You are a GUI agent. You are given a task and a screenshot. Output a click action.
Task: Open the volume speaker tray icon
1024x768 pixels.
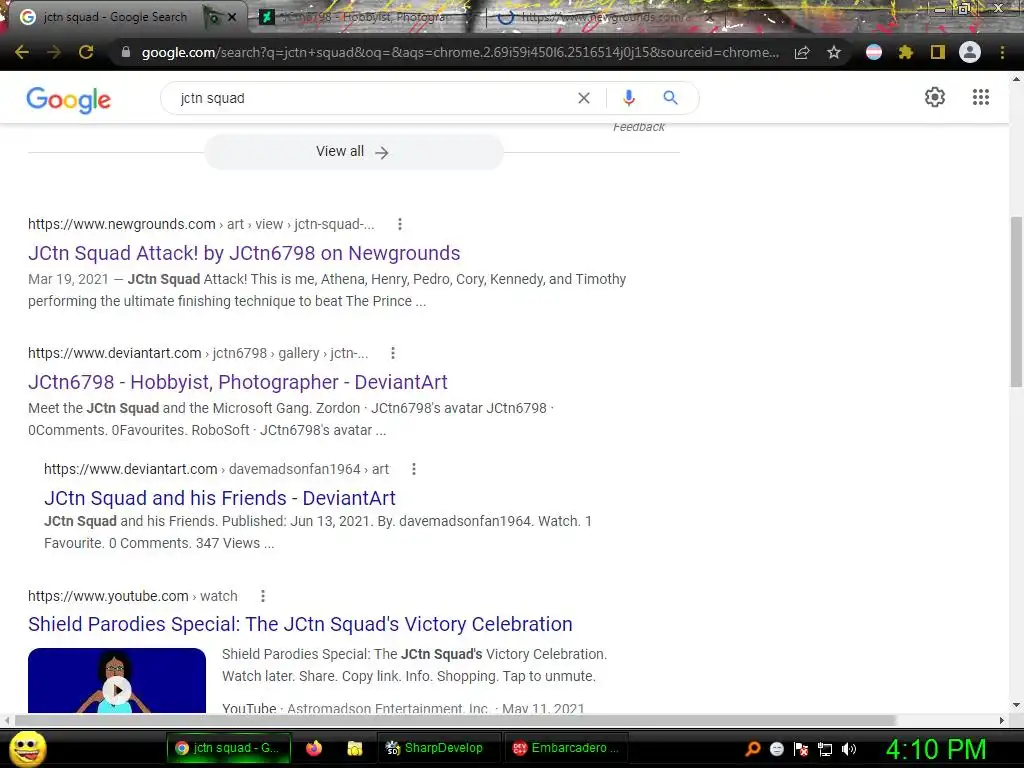click(x=849, y=749)
